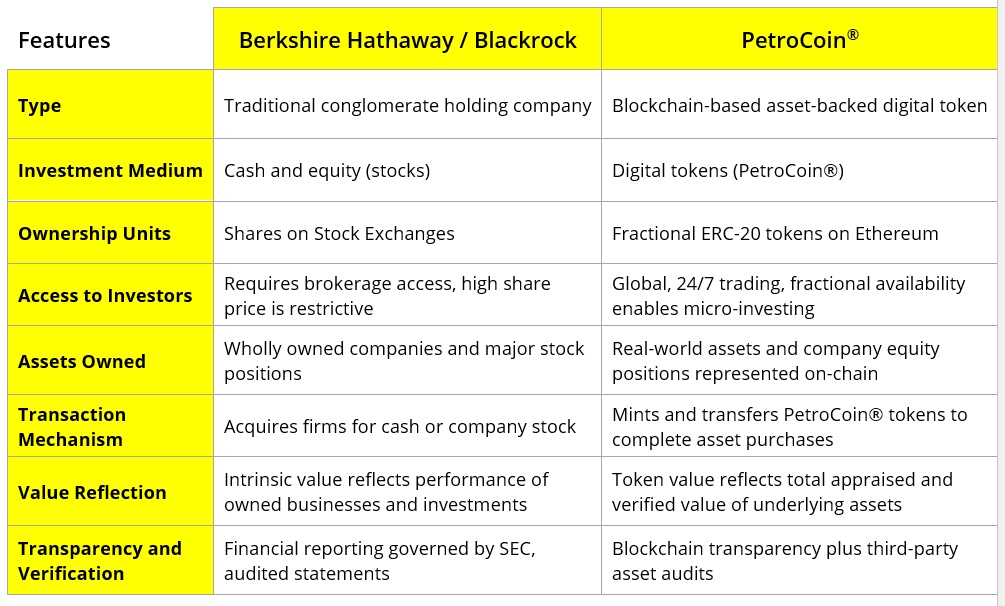Select the Berkshire Hathaway / Blackrock header
This screenshot has height=606, width=1005.
click(407, 40)
